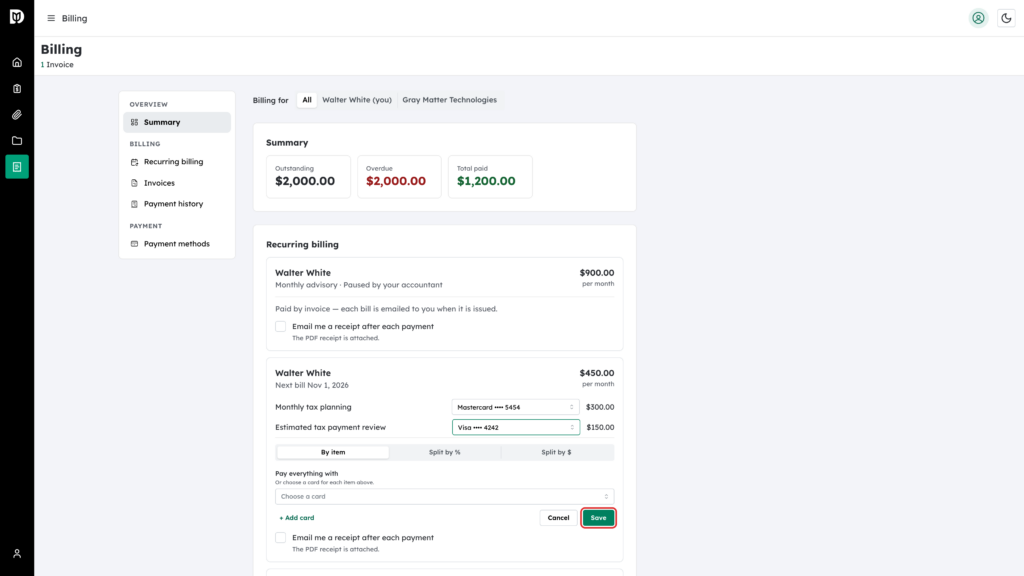Click the Invoices document icon
This screenshot has width=1024, height=576.
135,183
